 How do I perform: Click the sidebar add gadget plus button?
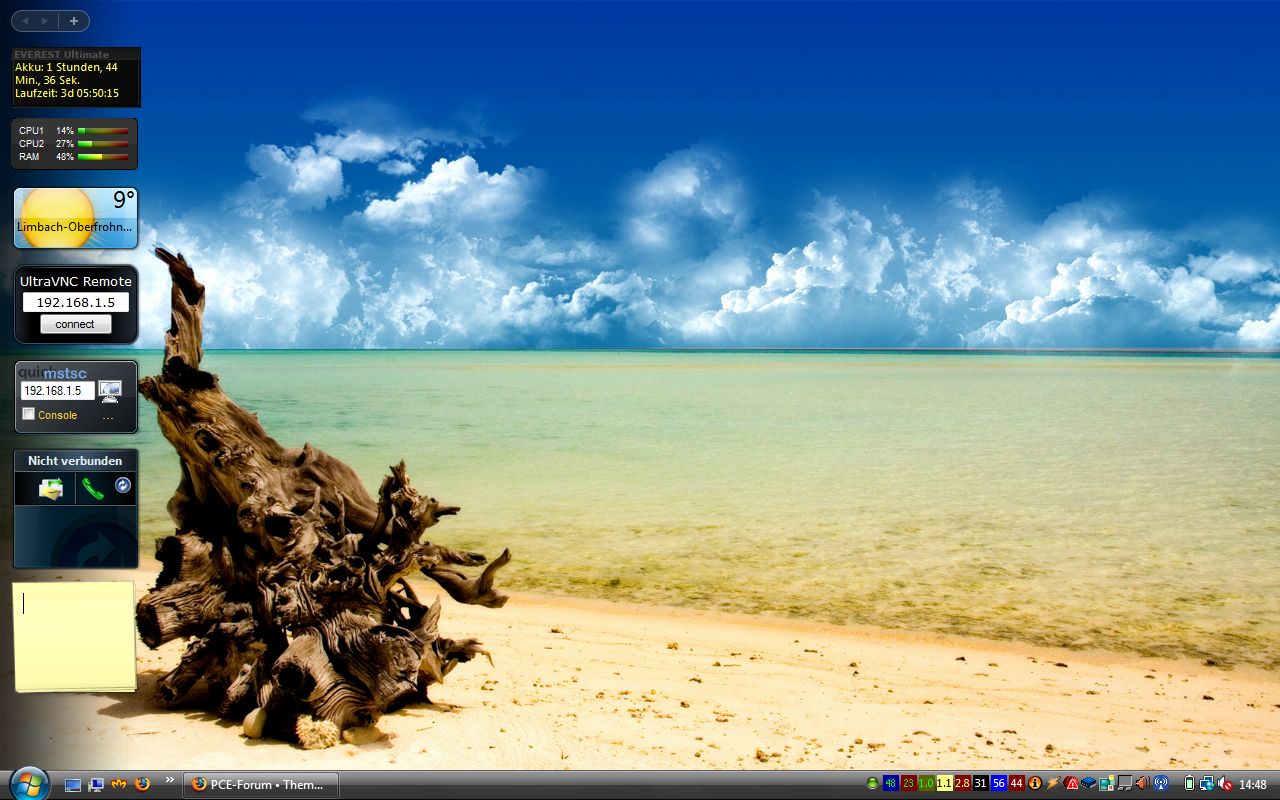point(74,21)
